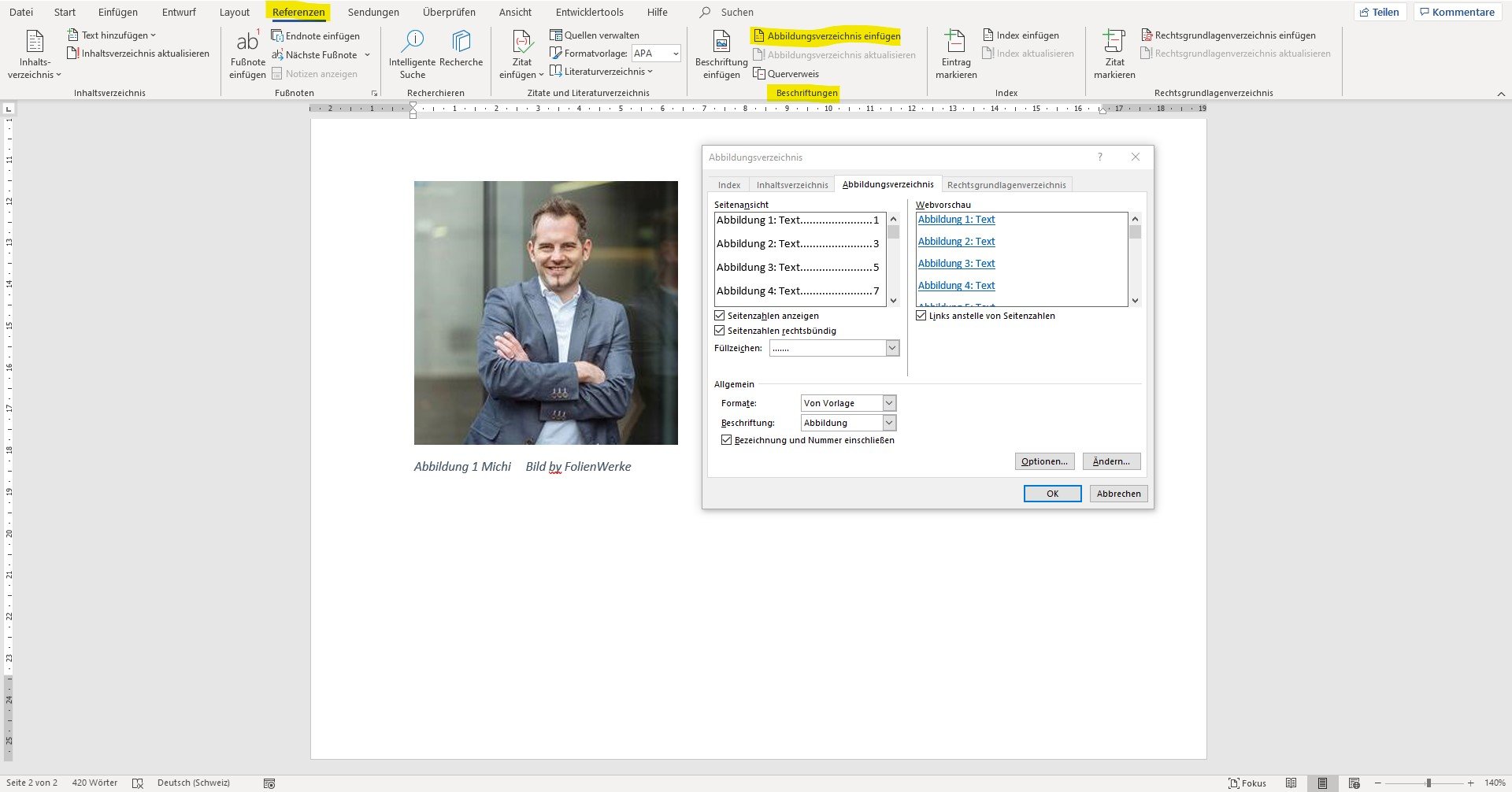Open Intelligente Suche
Viewport: 1512px width, 792px height.
pyautogui.click(x=412, y=54)
